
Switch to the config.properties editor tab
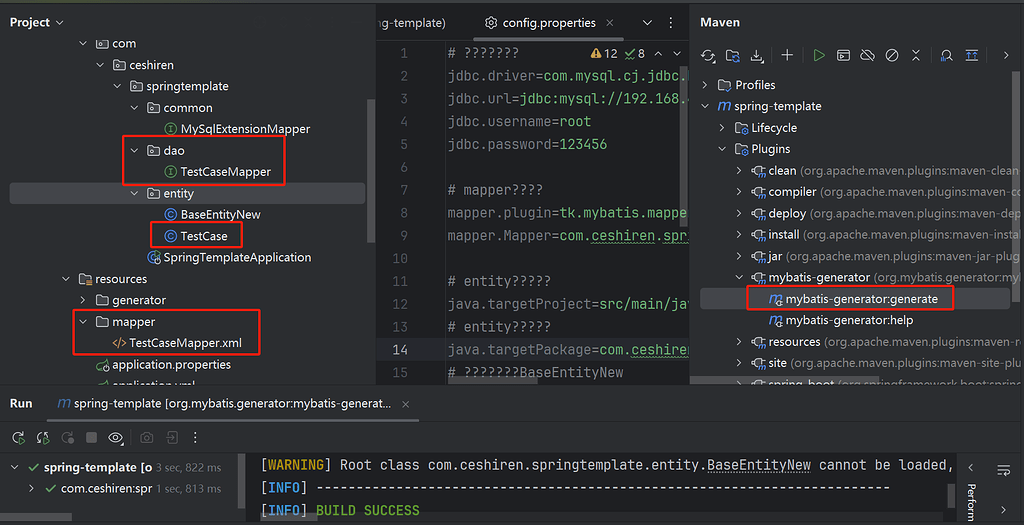pyautogui.click(x=549, y=22)
